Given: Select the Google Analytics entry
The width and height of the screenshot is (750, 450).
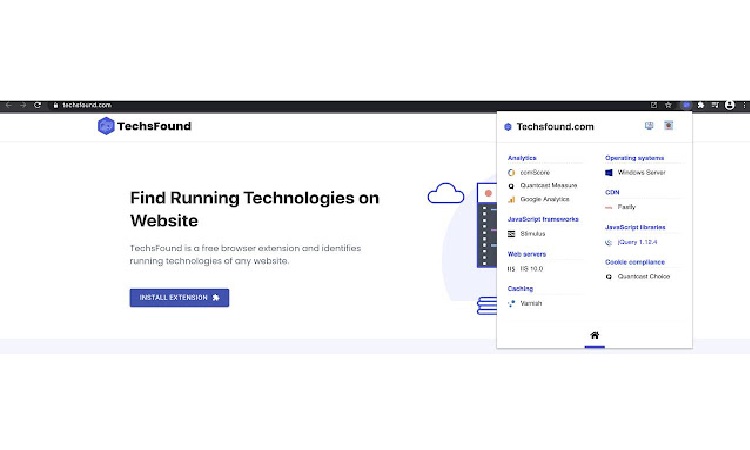Looking at the screenshot, I should (x=545, y=199).
